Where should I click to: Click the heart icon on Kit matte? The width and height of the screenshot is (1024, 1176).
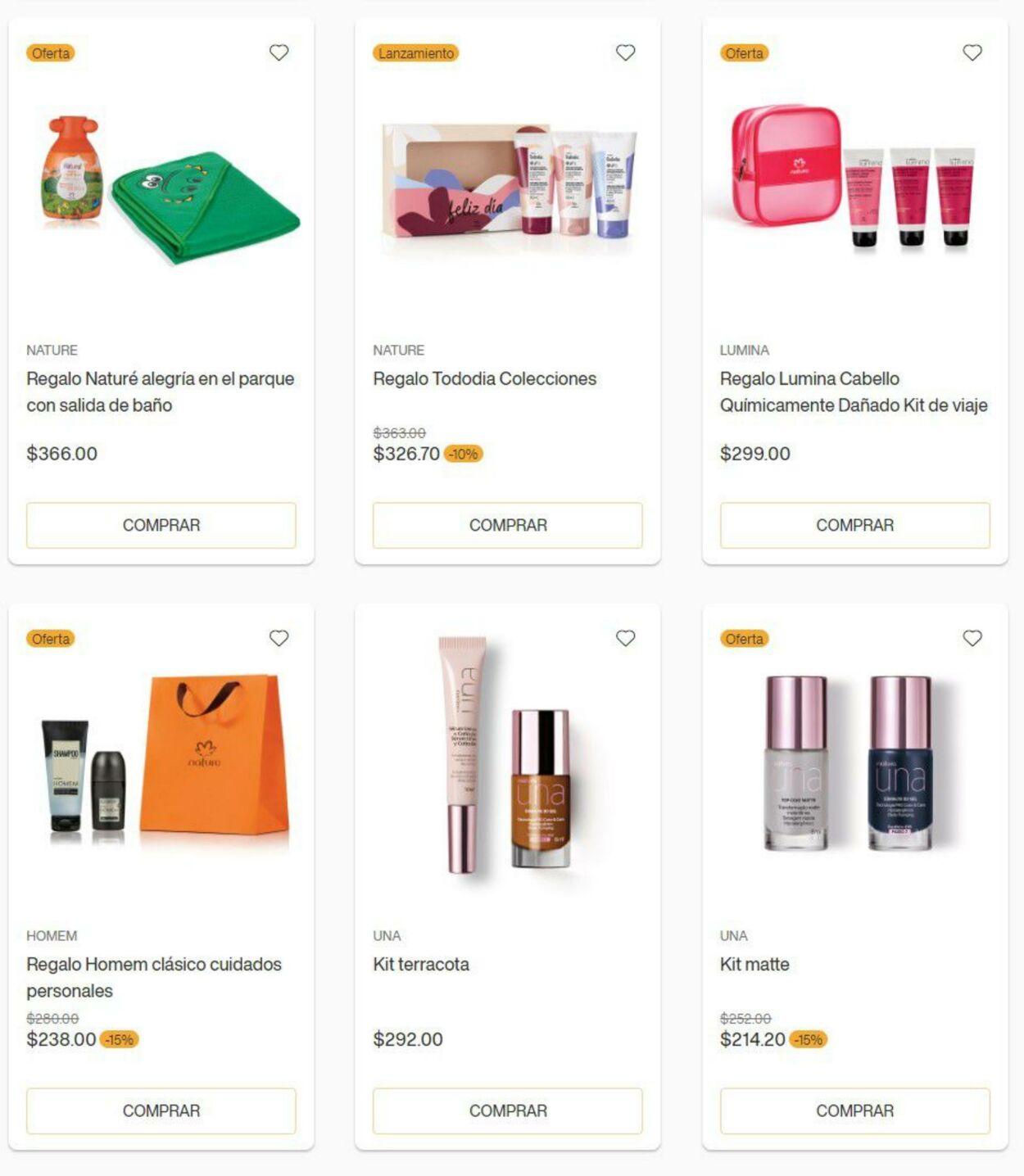[972, 638]
